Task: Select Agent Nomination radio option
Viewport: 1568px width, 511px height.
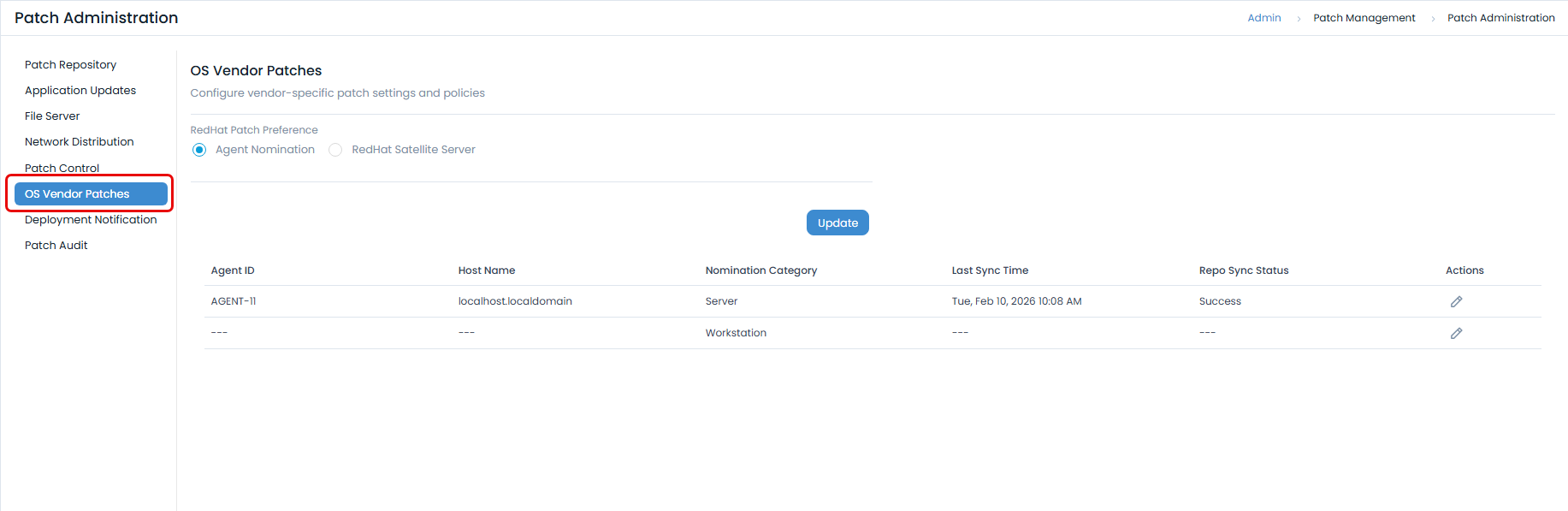Action: [199, 150]
